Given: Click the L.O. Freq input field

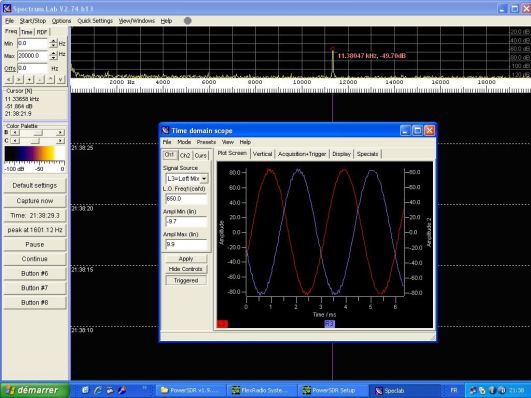Looking at the screenshot, I should [186, 199].
